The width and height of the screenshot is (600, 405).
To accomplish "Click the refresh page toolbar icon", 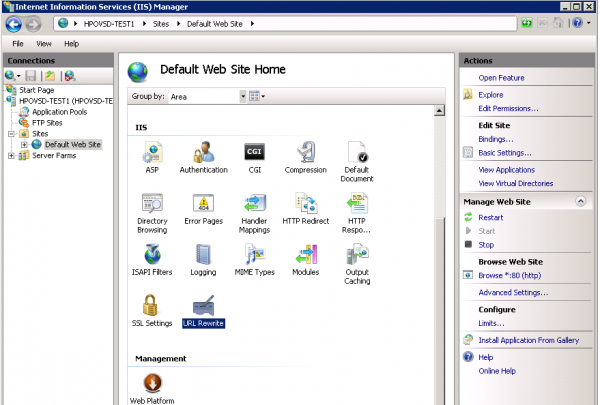I will [527, 23].
